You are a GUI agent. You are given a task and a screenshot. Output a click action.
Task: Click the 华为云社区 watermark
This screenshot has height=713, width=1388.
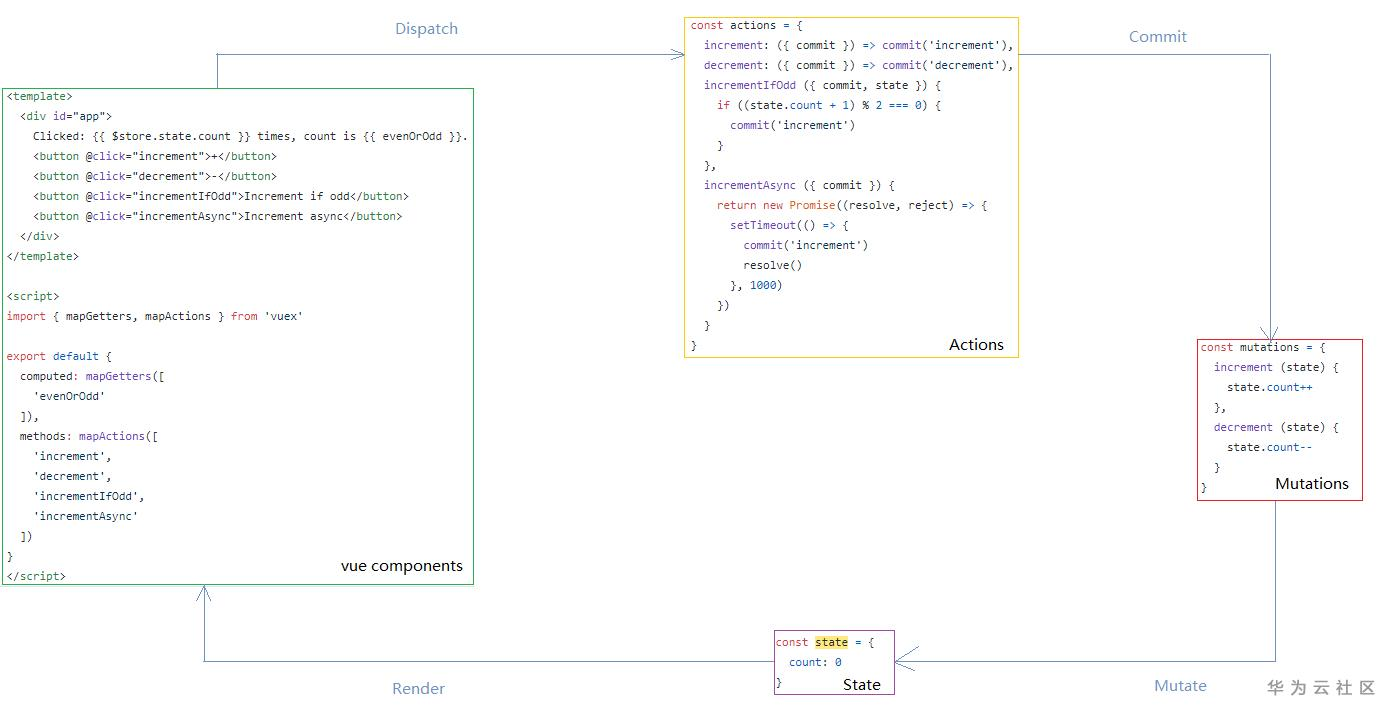pyautogui.click(x=1321, y=688)
